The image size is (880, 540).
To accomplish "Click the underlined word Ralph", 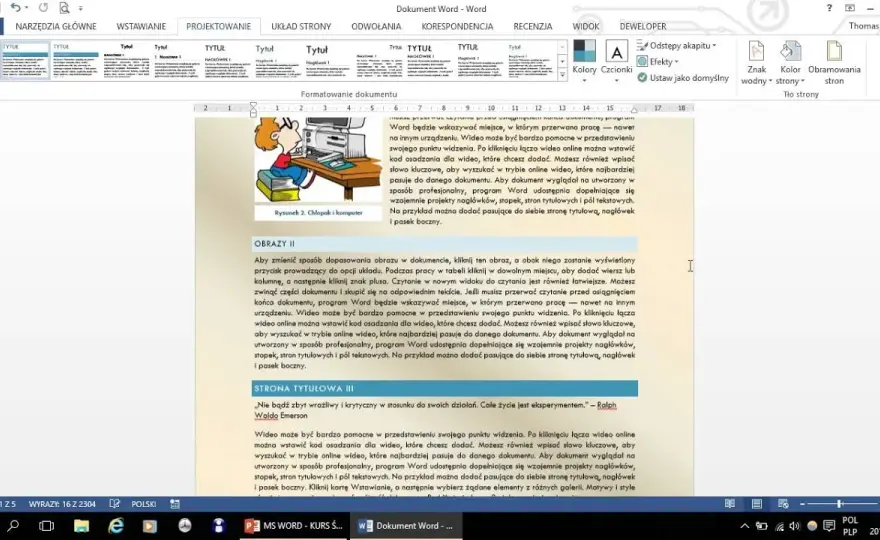I will [x=606, y=405].
